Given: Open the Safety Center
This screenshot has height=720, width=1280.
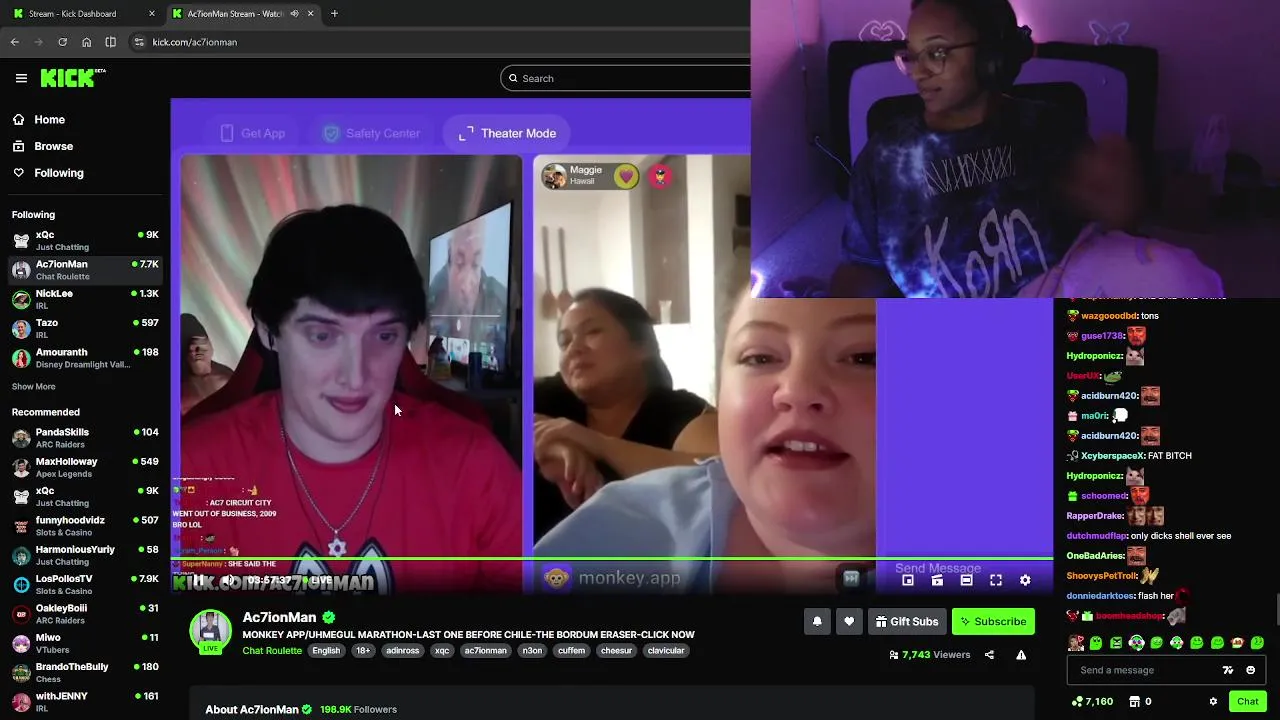Looking at the screenshot, I should point(371,133).
